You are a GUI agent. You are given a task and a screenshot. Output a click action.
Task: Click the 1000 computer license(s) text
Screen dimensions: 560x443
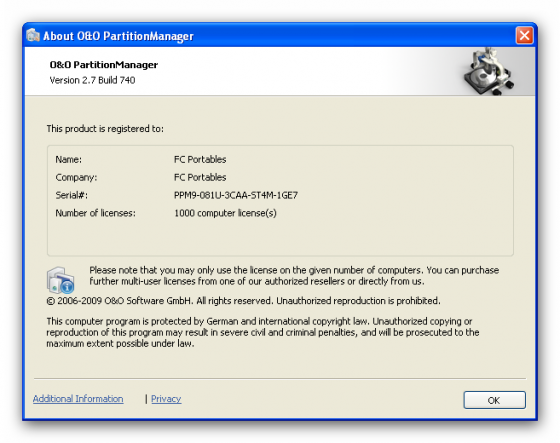pos(225,213)
